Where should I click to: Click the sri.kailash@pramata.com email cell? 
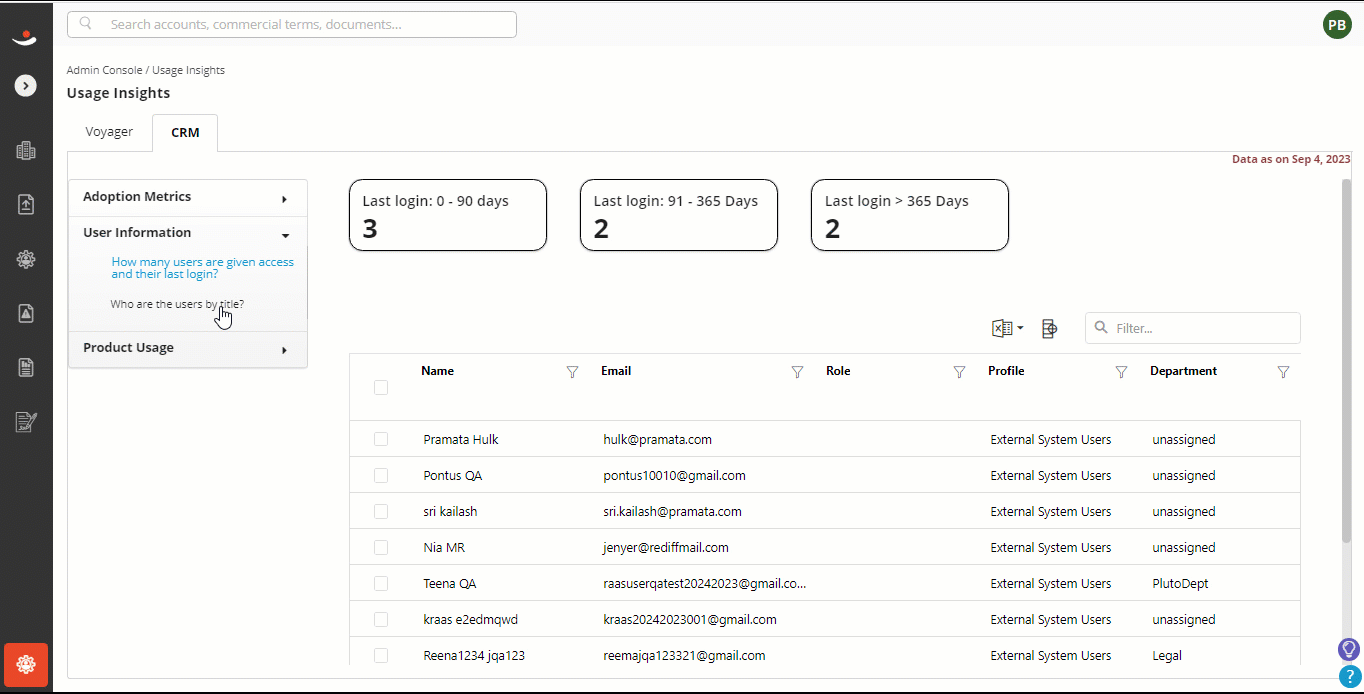point(672,511)
